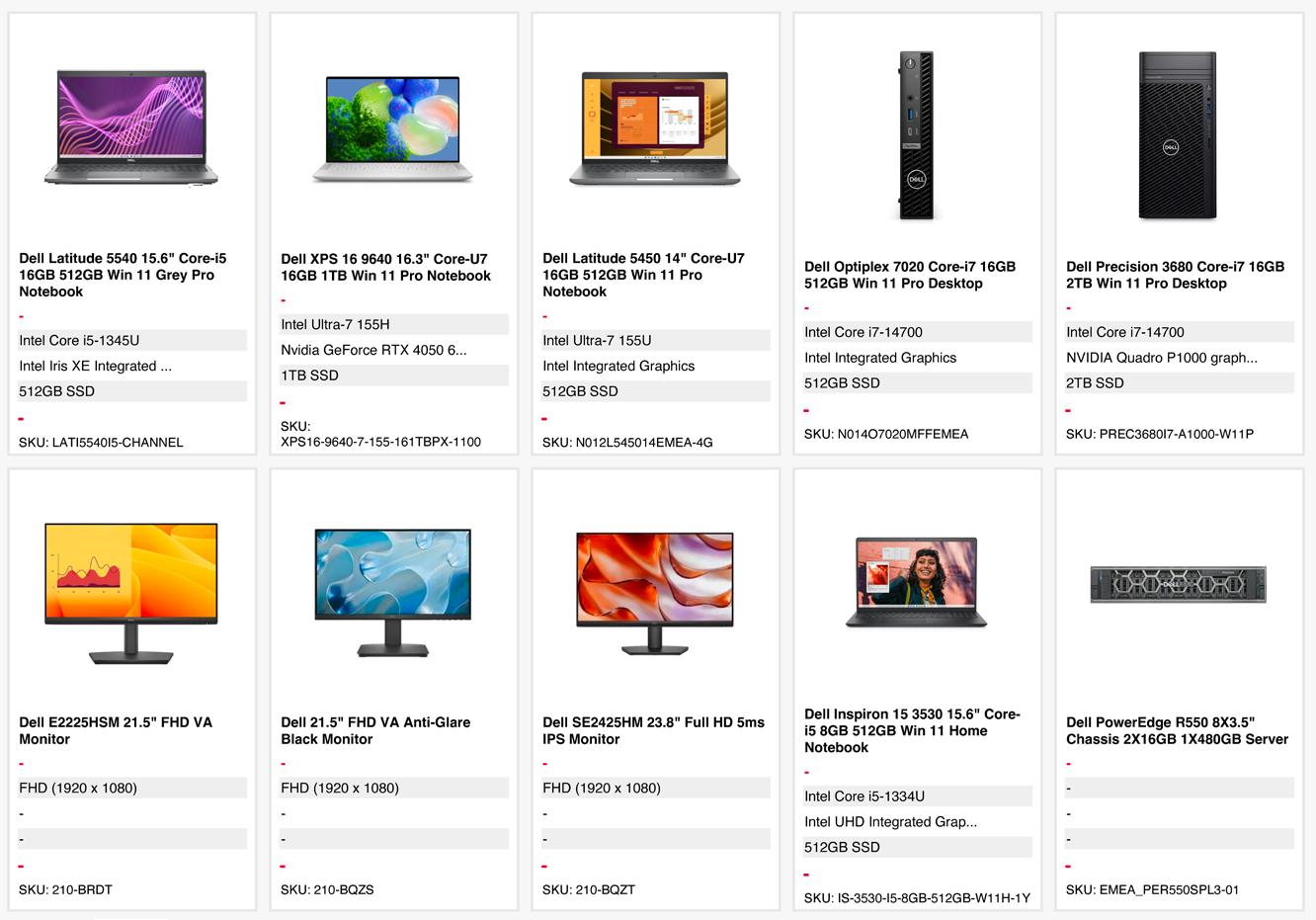This screenshot has width=1316, height=920.
Task: Click the "SKU: 210-BQZS" text
Action: [327, 889]
